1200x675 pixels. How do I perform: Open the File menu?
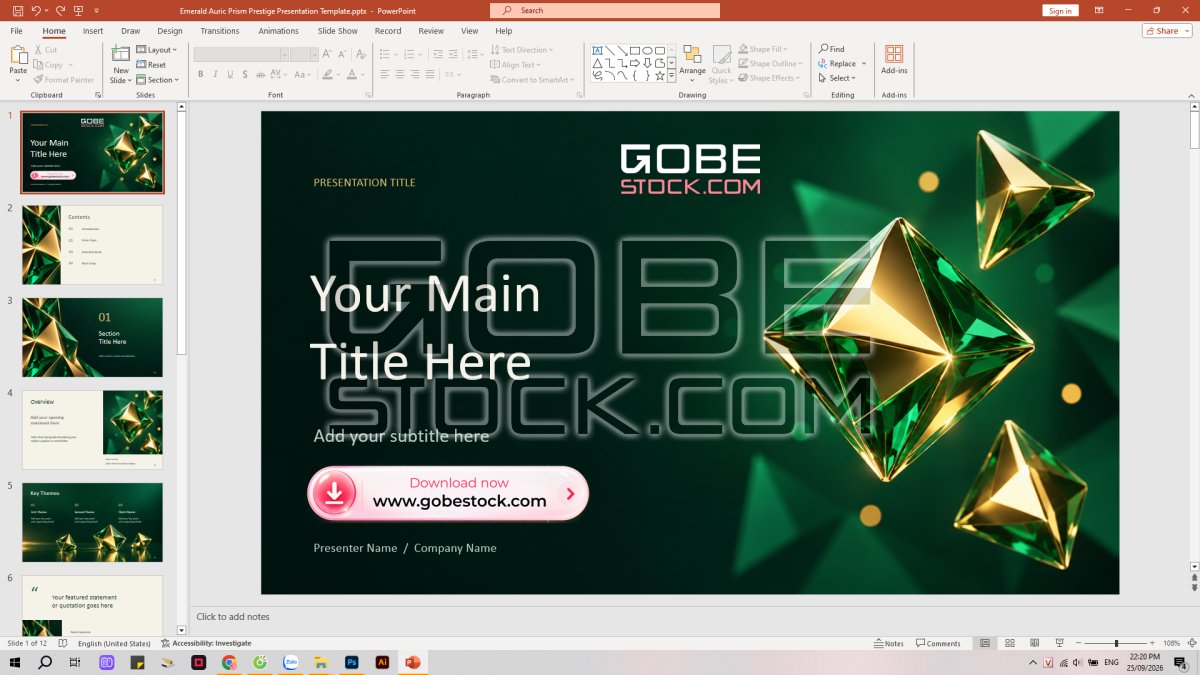point(16,31)
